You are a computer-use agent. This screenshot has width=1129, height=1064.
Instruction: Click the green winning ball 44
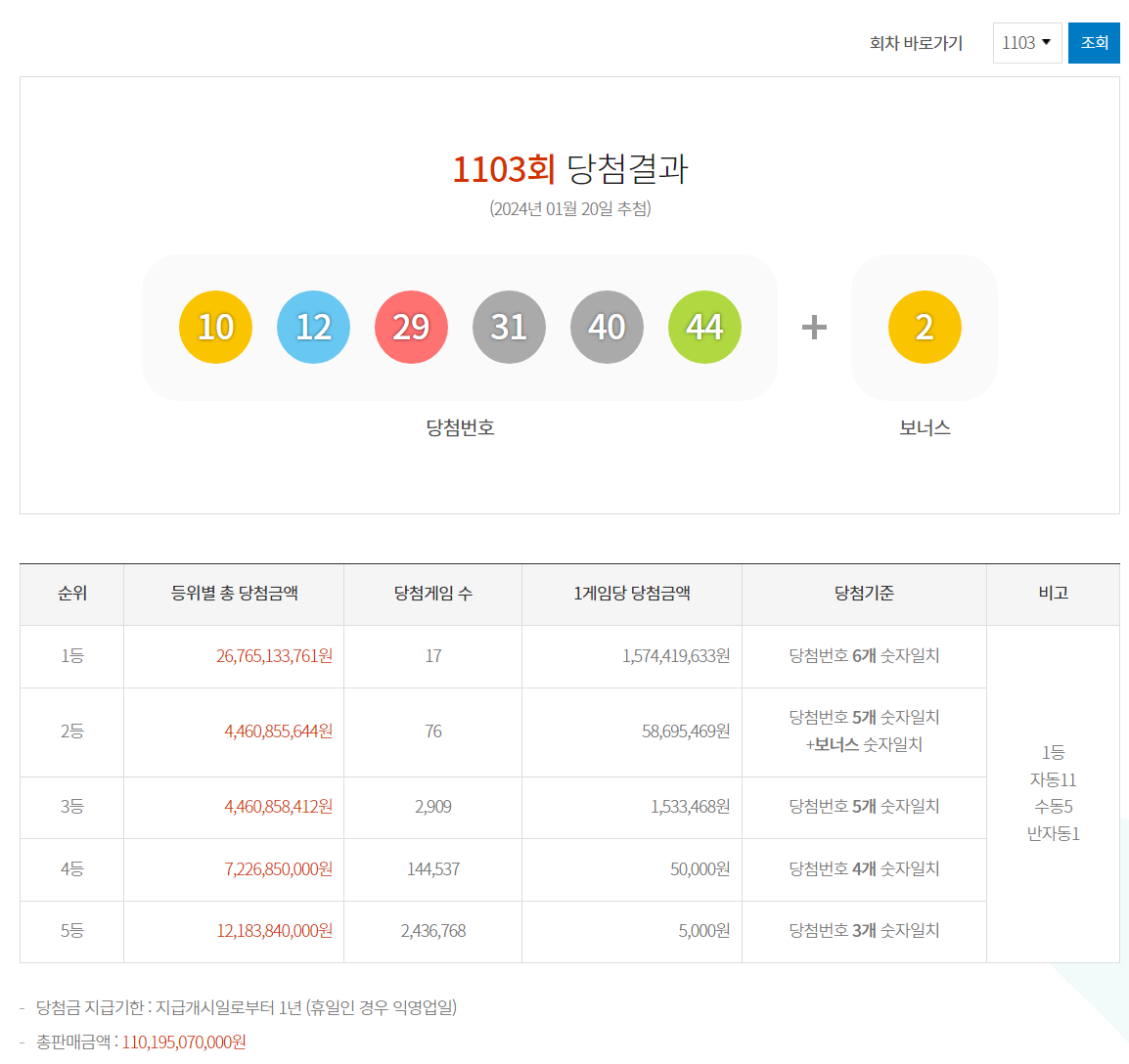(705, 327)
